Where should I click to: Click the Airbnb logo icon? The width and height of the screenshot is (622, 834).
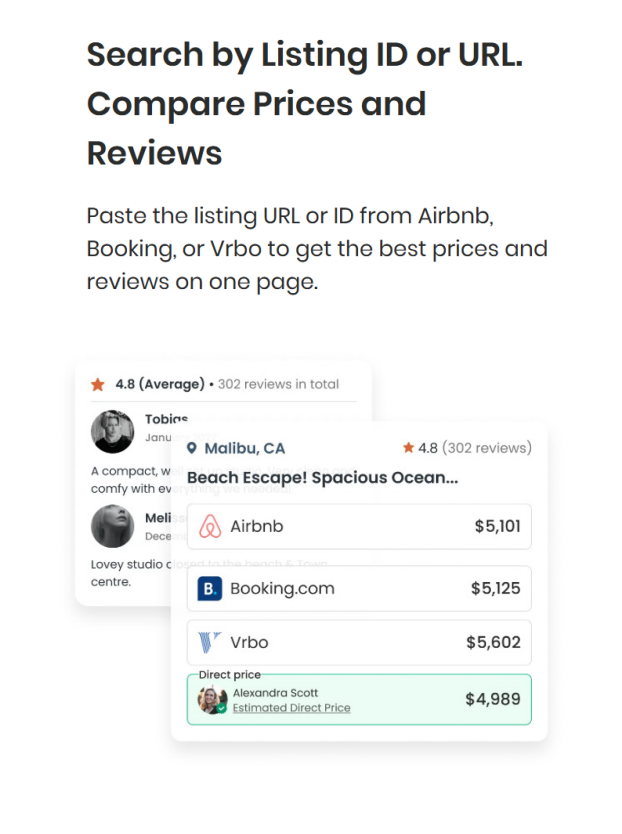210,527
